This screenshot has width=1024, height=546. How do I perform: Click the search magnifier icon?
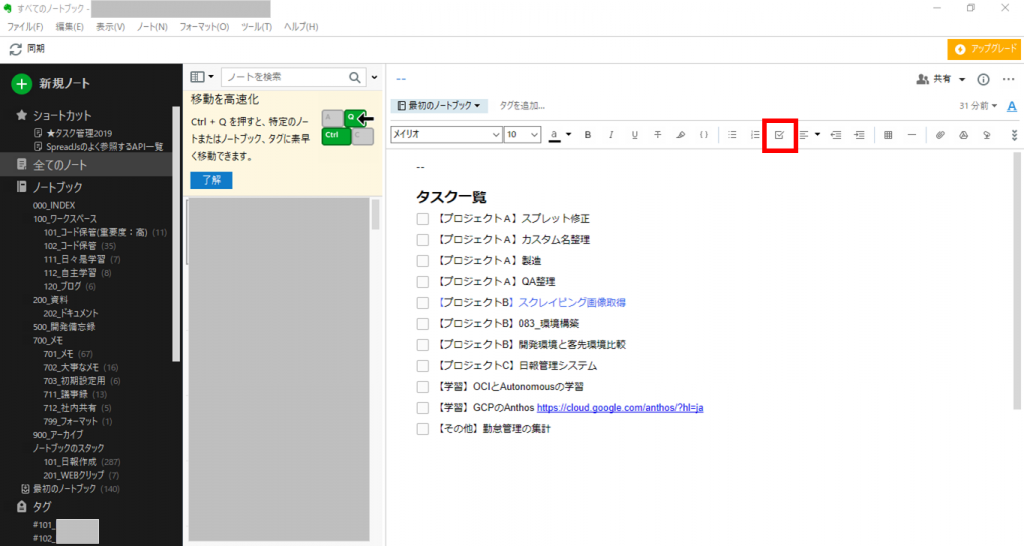coord(355,77)
